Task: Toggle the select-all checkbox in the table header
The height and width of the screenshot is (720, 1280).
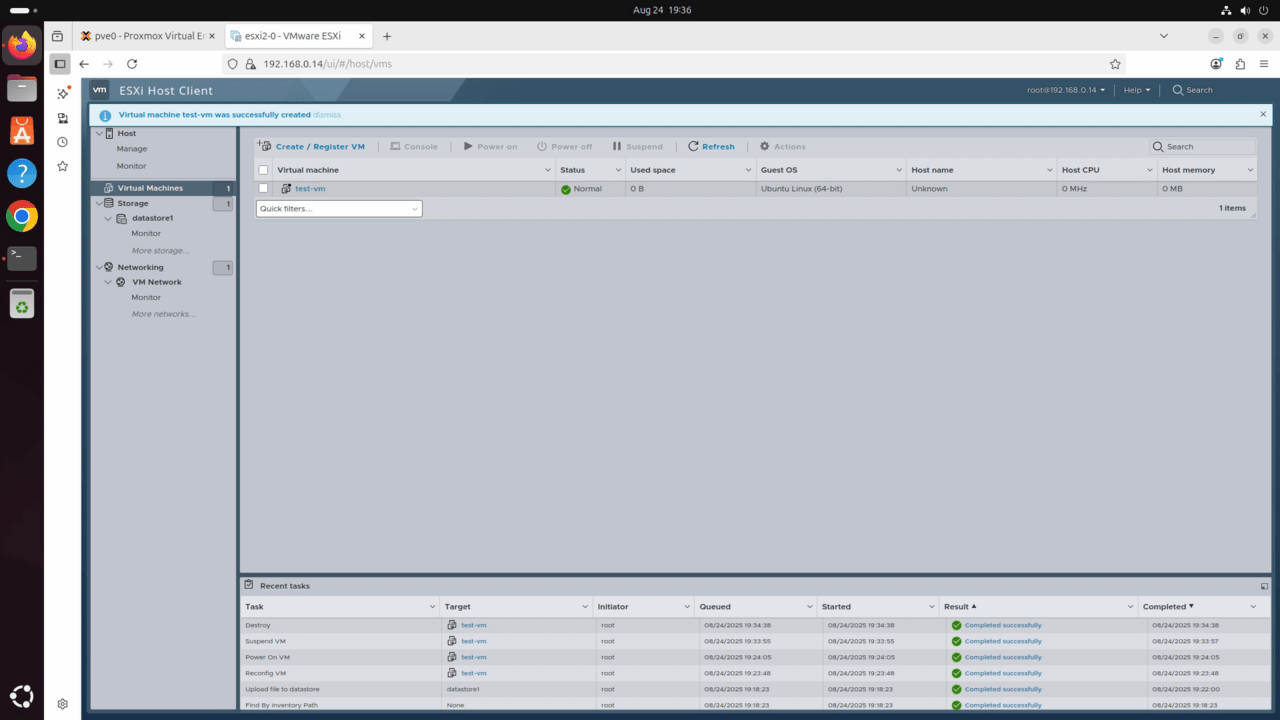Action: (x=264, y=170)
